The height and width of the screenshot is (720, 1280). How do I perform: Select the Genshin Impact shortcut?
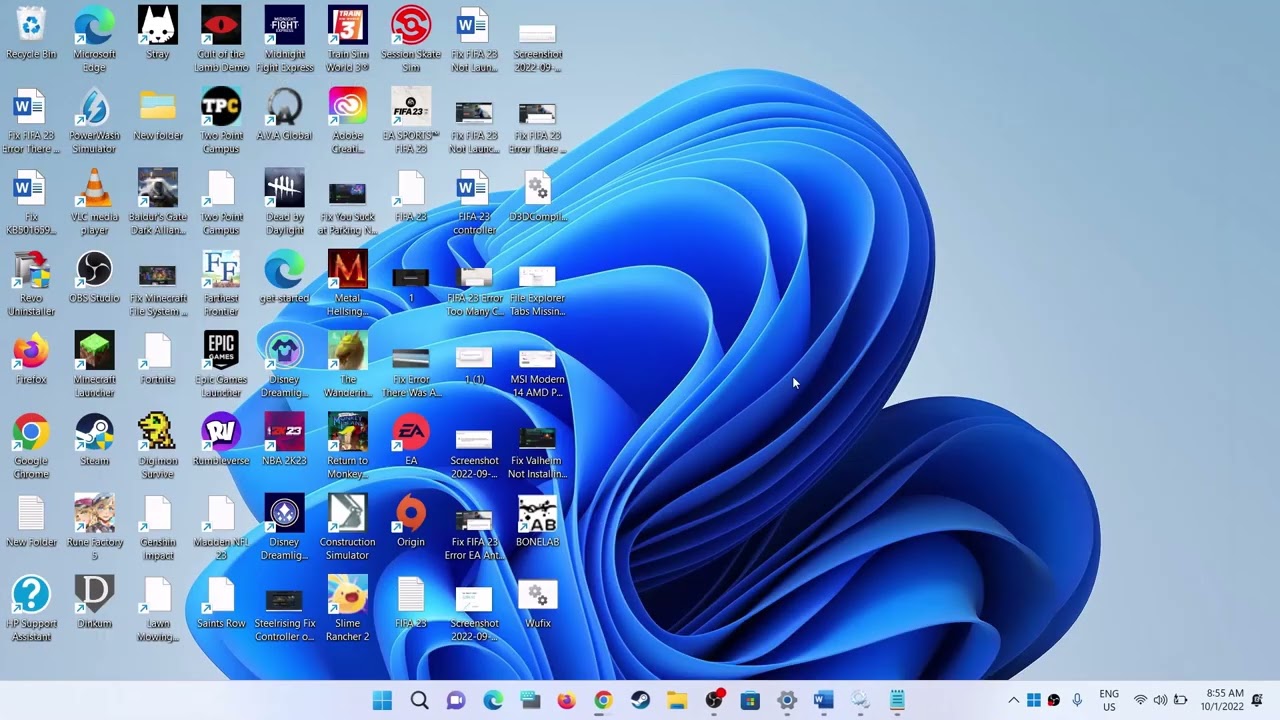(x=158, y=527)
